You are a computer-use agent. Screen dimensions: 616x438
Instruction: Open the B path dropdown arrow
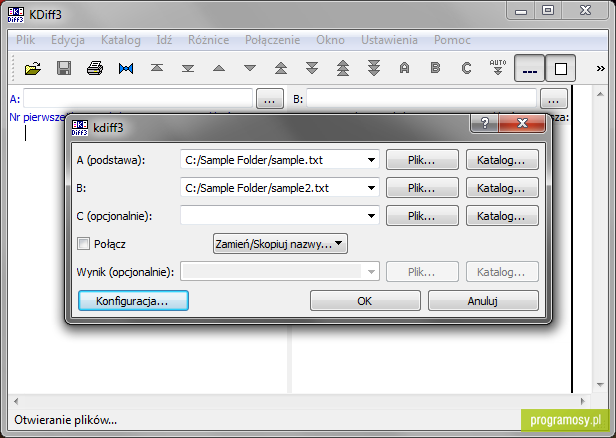coord(371,188)
